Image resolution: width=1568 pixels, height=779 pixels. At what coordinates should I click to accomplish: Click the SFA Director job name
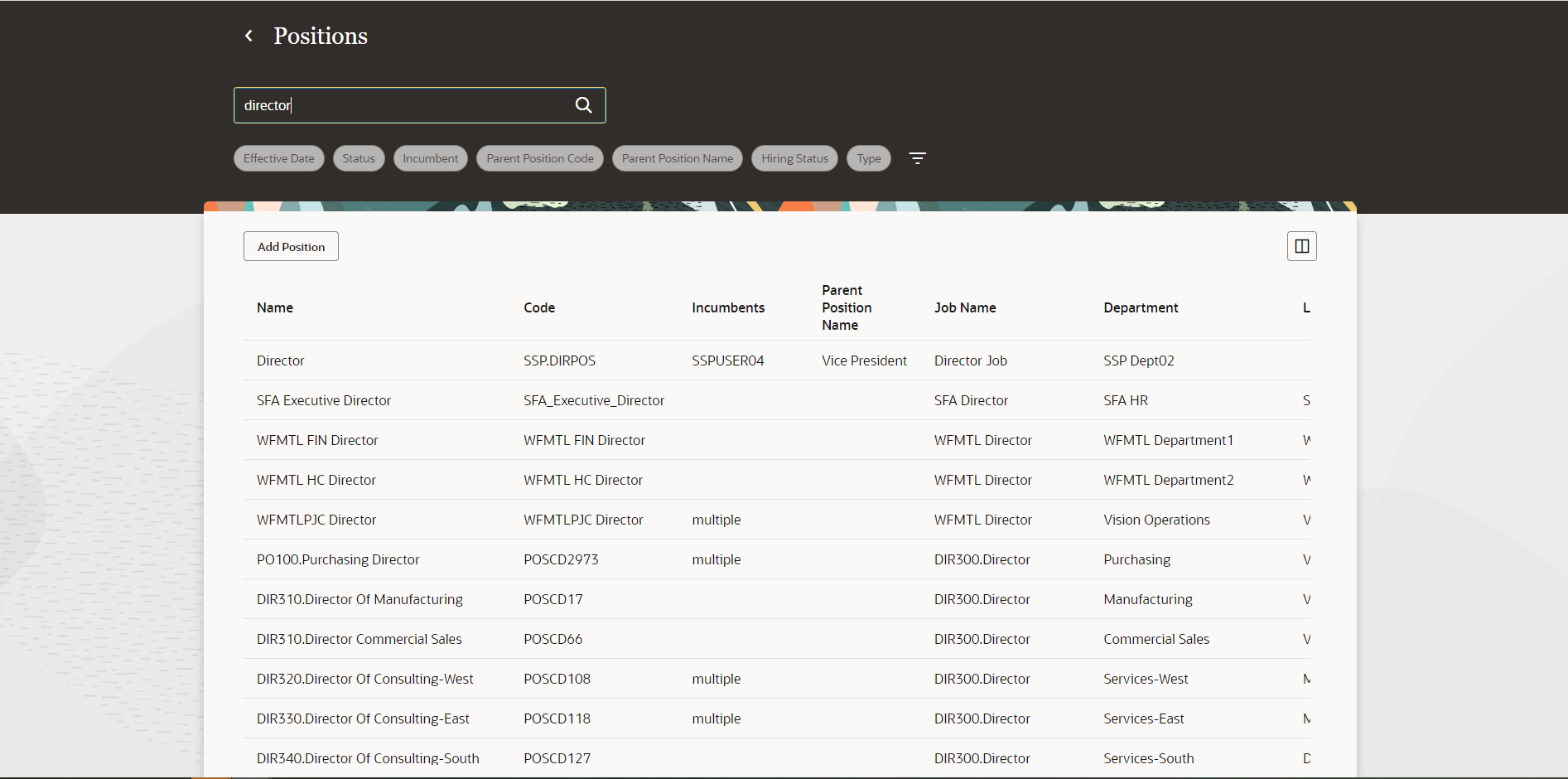point(972,400)
